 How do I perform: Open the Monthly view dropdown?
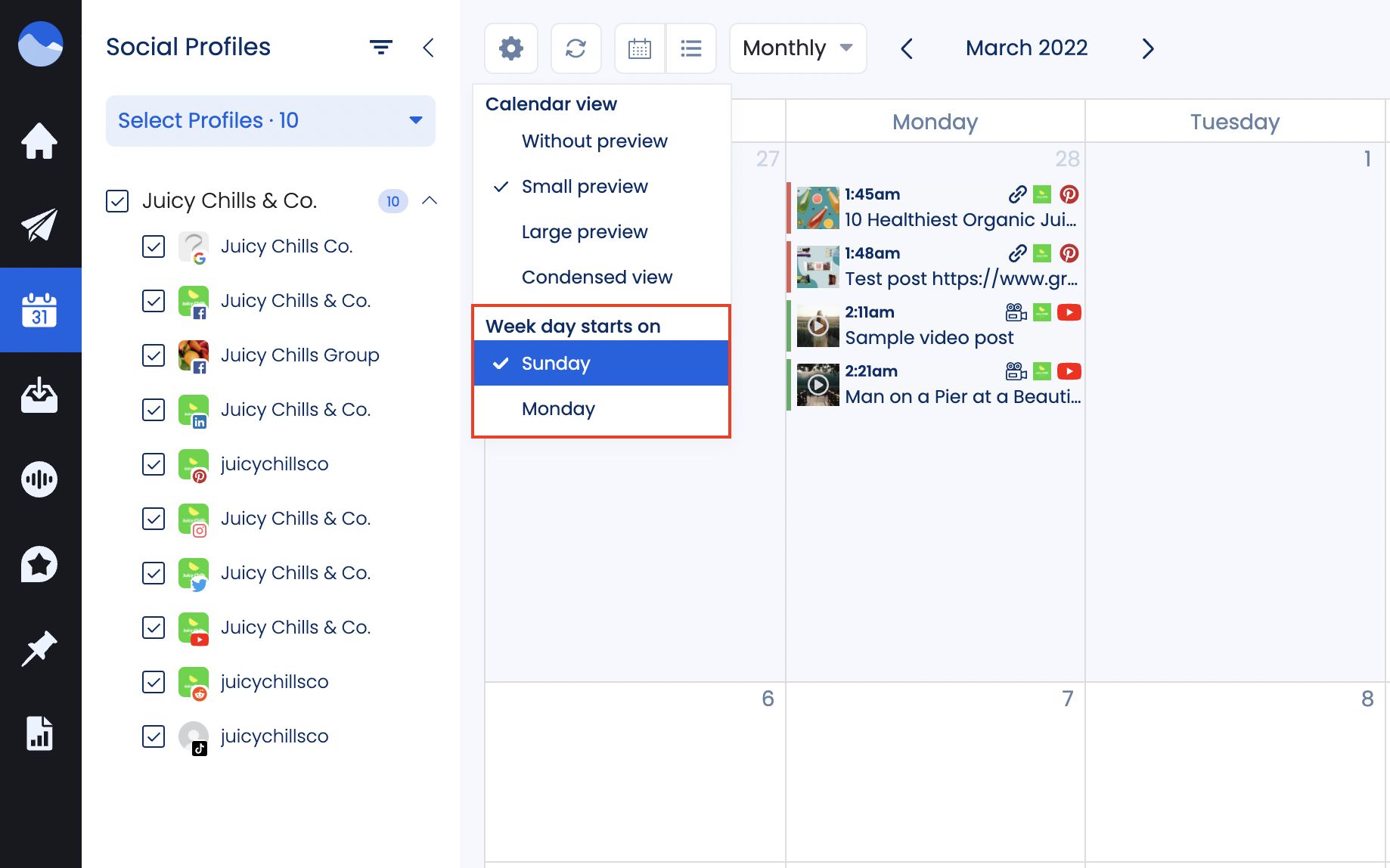pos(798,48)
